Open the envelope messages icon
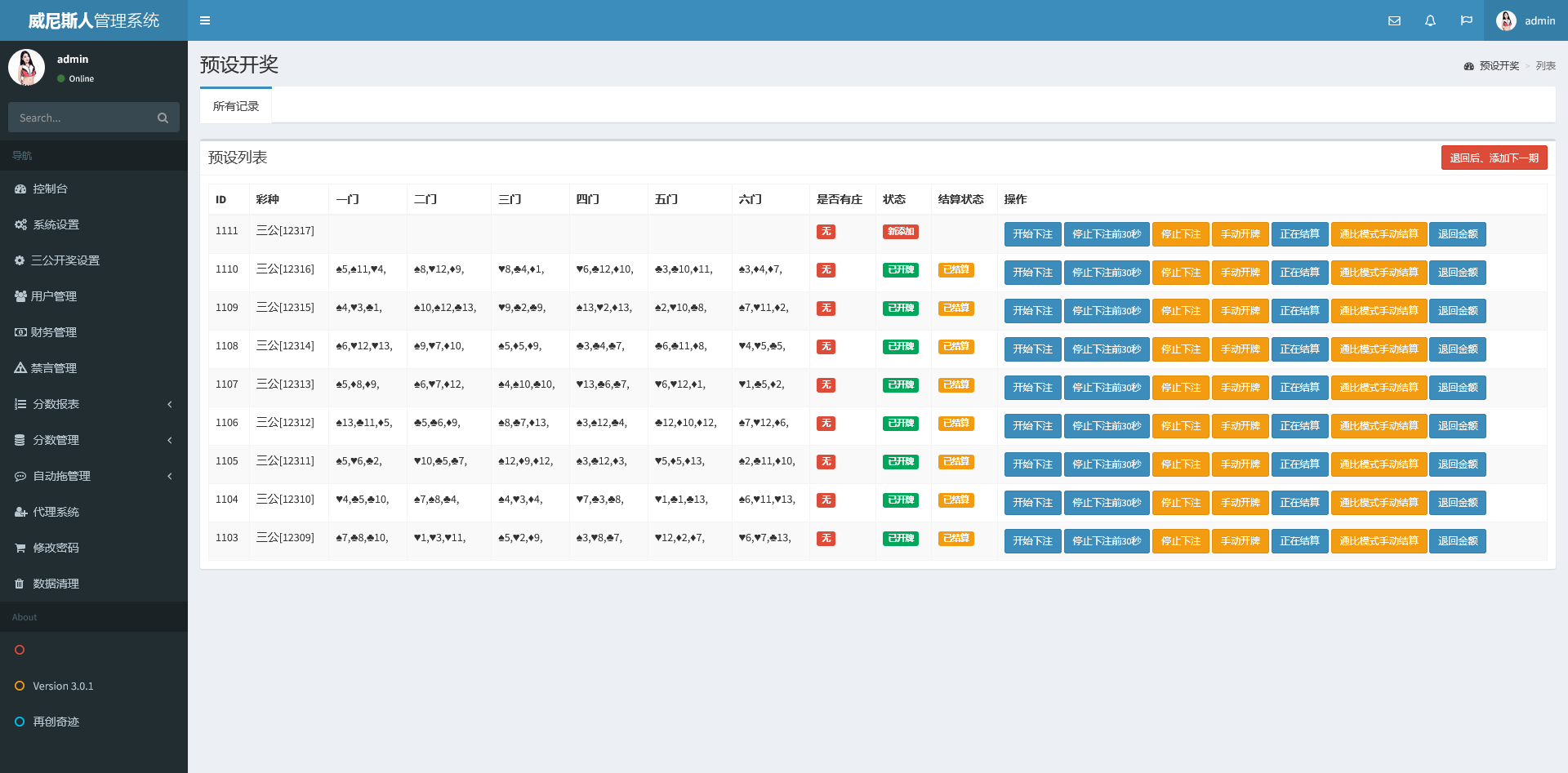The height and width of the screenshot is (773, 1568). click(x=1394, y=20)
